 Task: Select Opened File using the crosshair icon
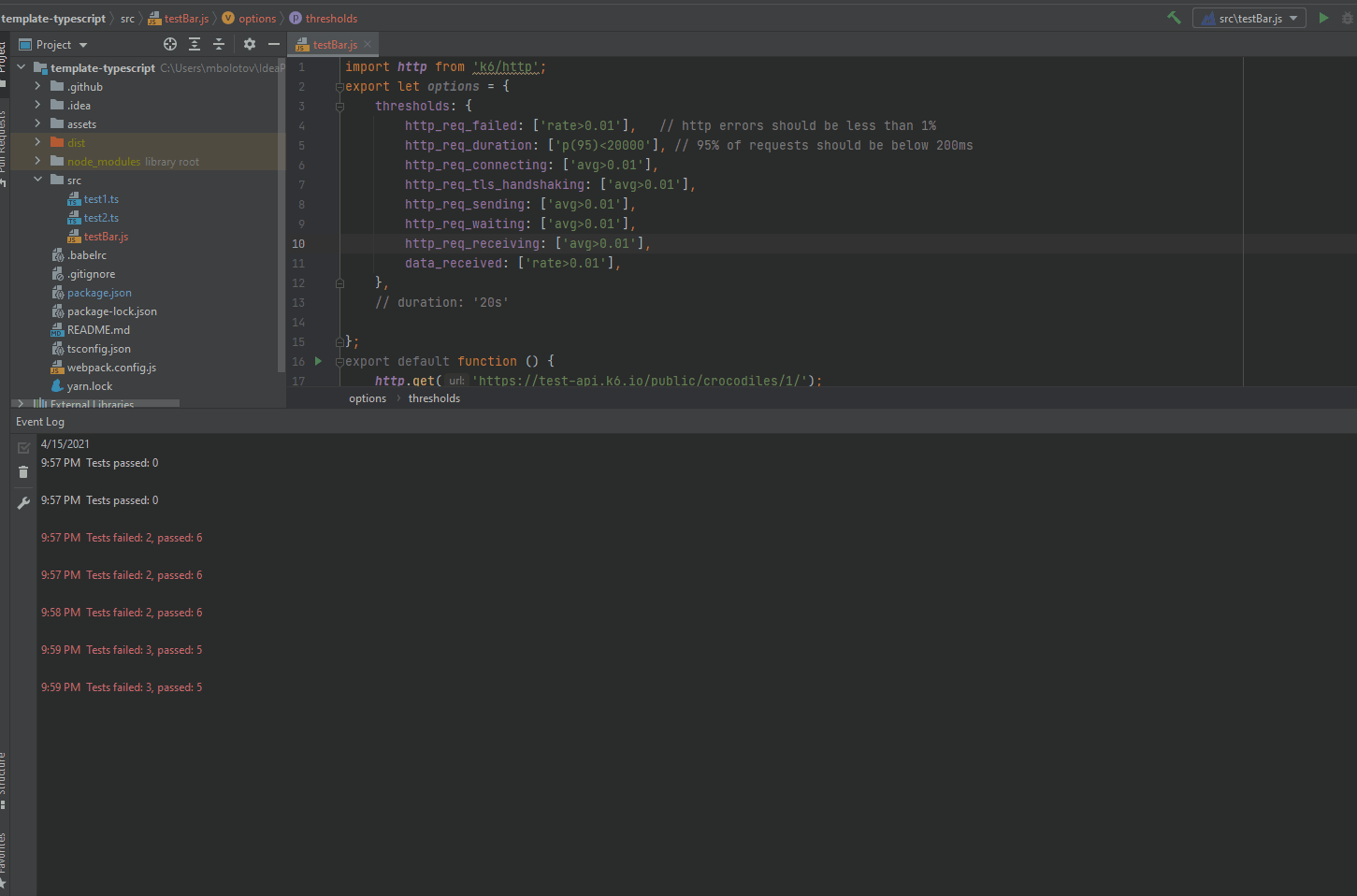tap(170, 44)
